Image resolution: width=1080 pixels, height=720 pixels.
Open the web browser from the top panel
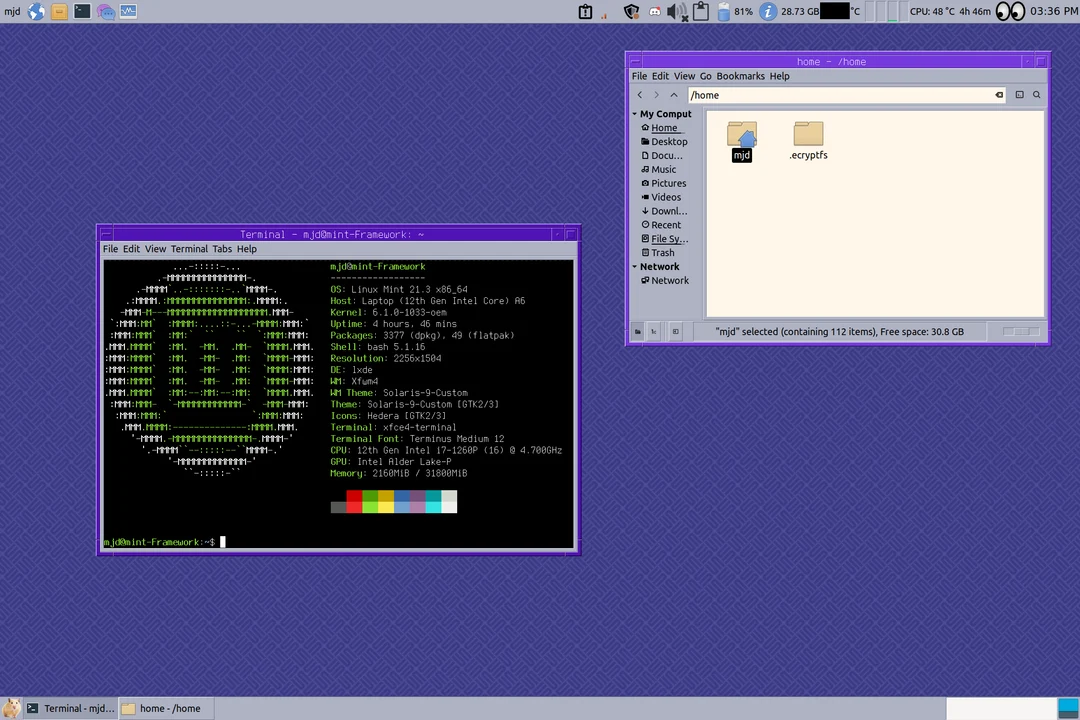[36, 11]
